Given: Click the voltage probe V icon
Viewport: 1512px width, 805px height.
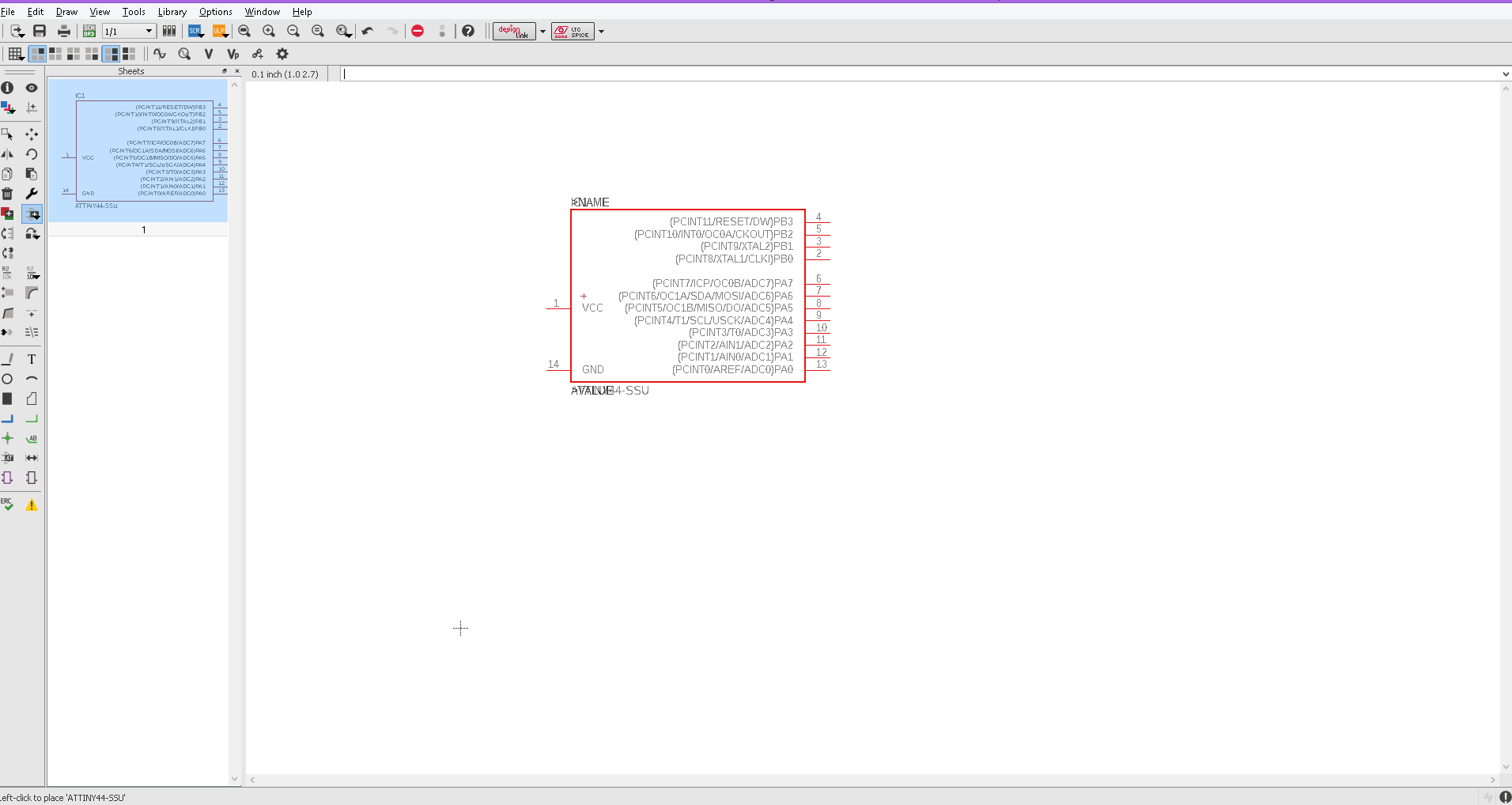Looking at the screenshot, I should (209, 54).
